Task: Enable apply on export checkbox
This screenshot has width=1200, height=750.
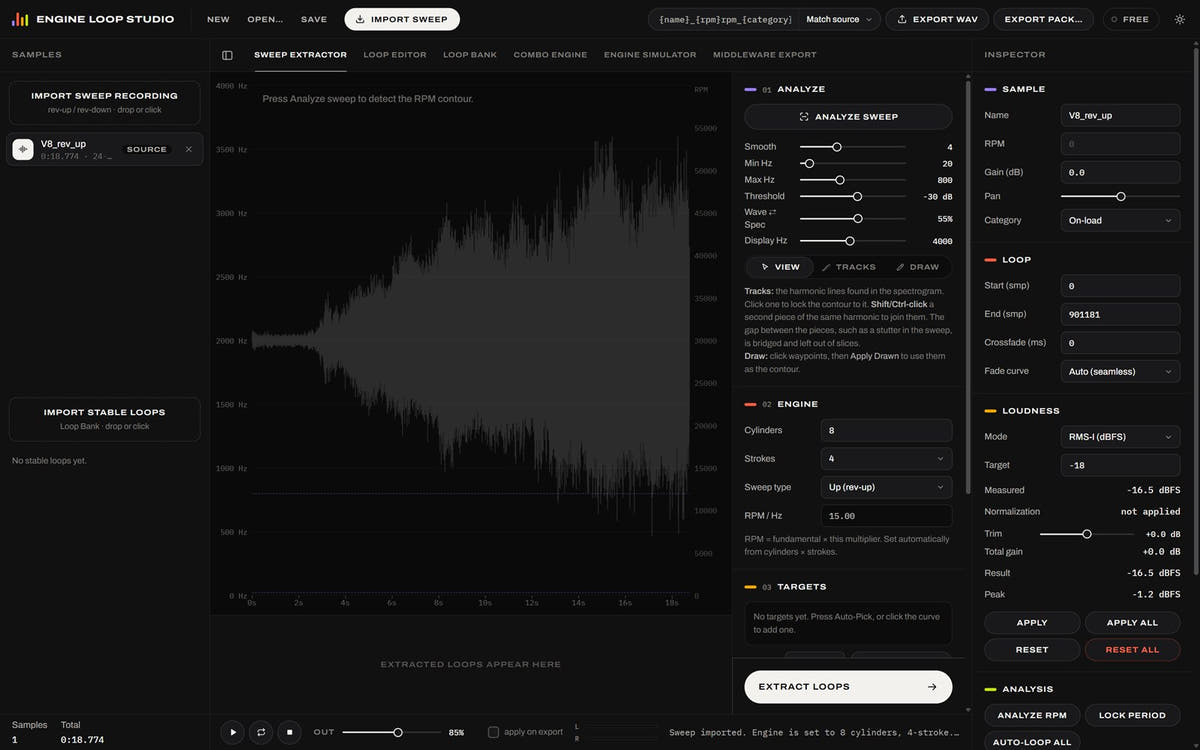Action: (493, 732)
